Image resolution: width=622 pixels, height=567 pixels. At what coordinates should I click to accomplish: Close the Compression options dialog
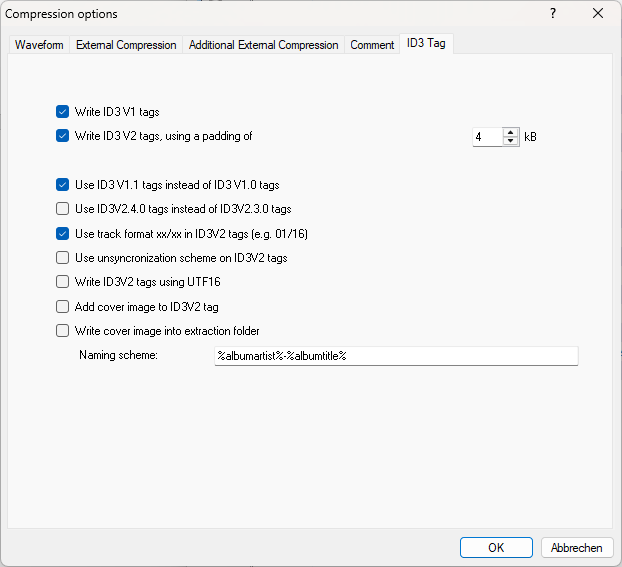[598, 14]
